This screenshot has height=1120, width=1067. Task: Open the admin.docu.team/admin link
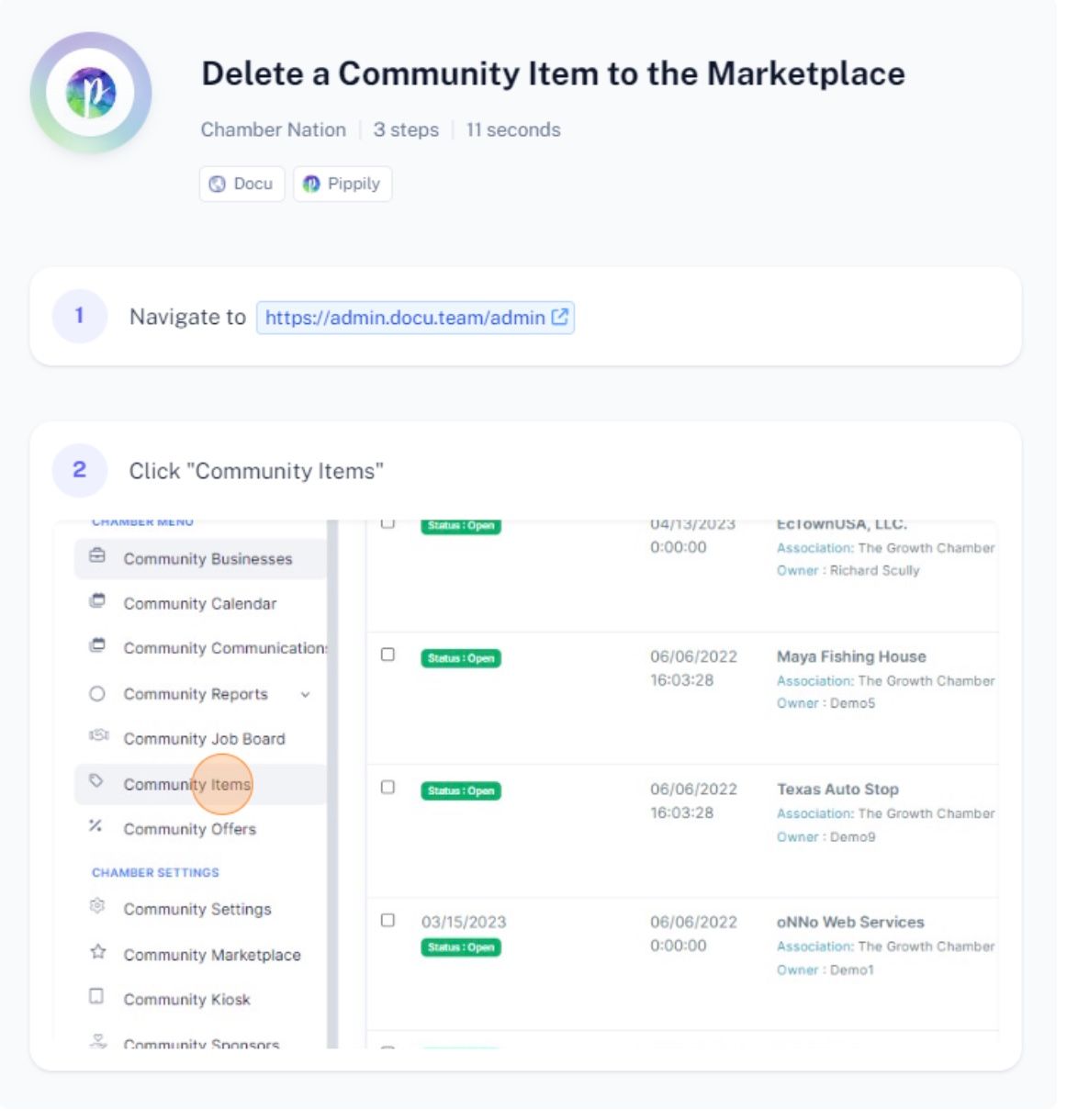click(415, 318)
